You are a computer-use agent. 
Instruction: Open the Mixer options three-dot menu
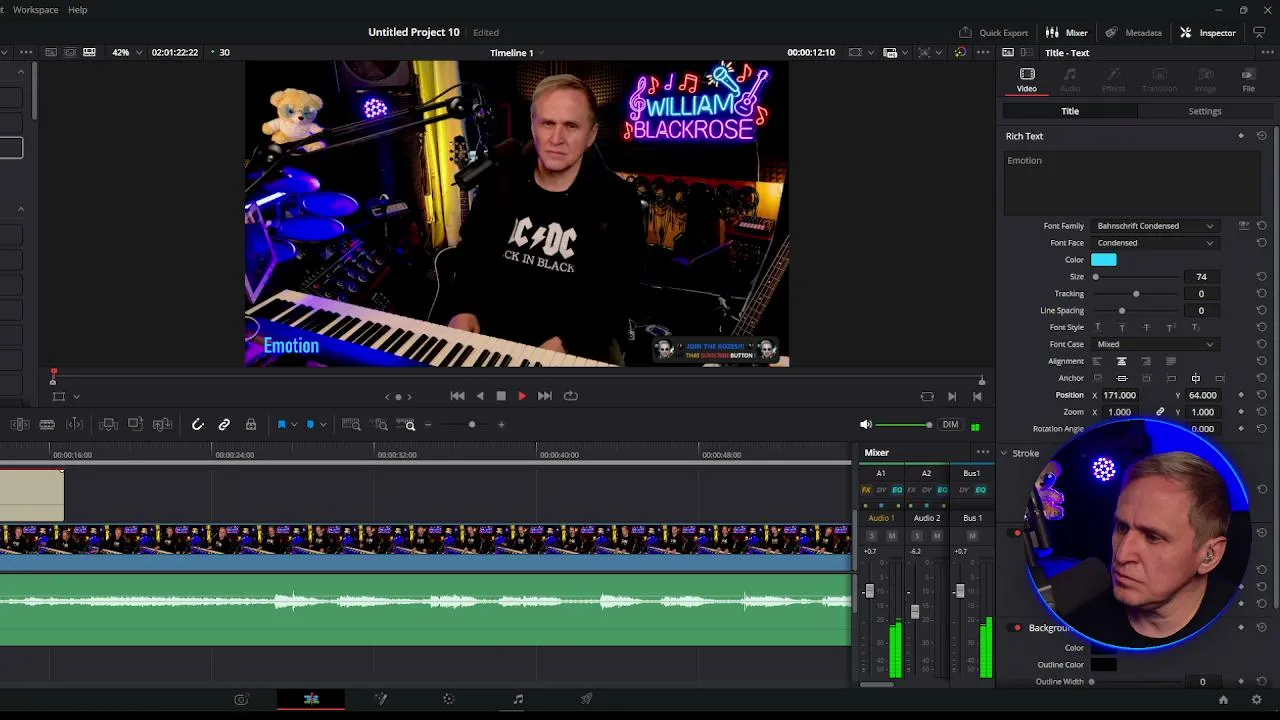click(x=983, y=453)
